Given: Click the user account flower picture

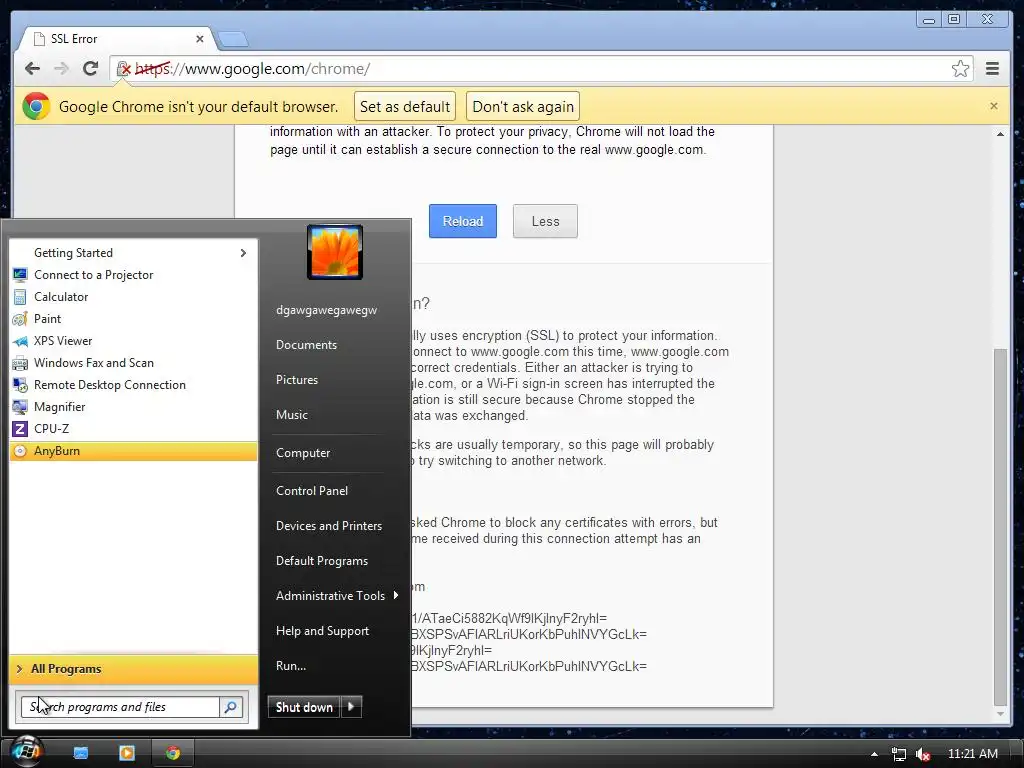Looking at the screenshot, I should (x=335, y=252).
